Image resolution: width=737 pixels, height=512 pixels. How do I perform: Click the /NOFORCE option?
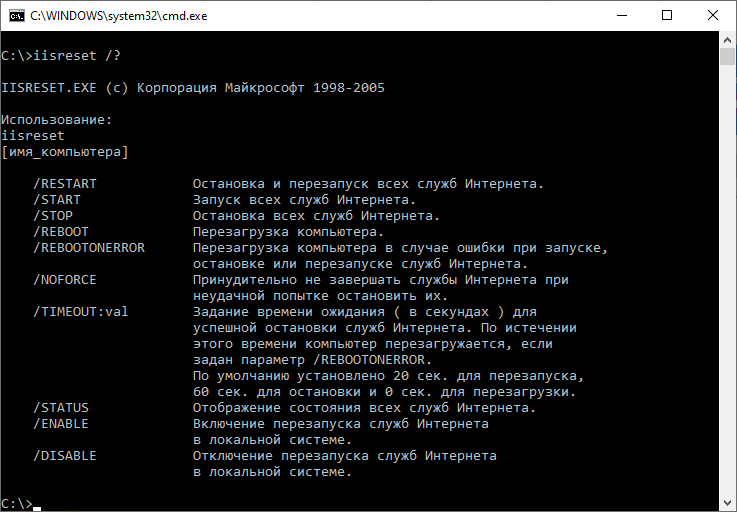coord(64,280)
